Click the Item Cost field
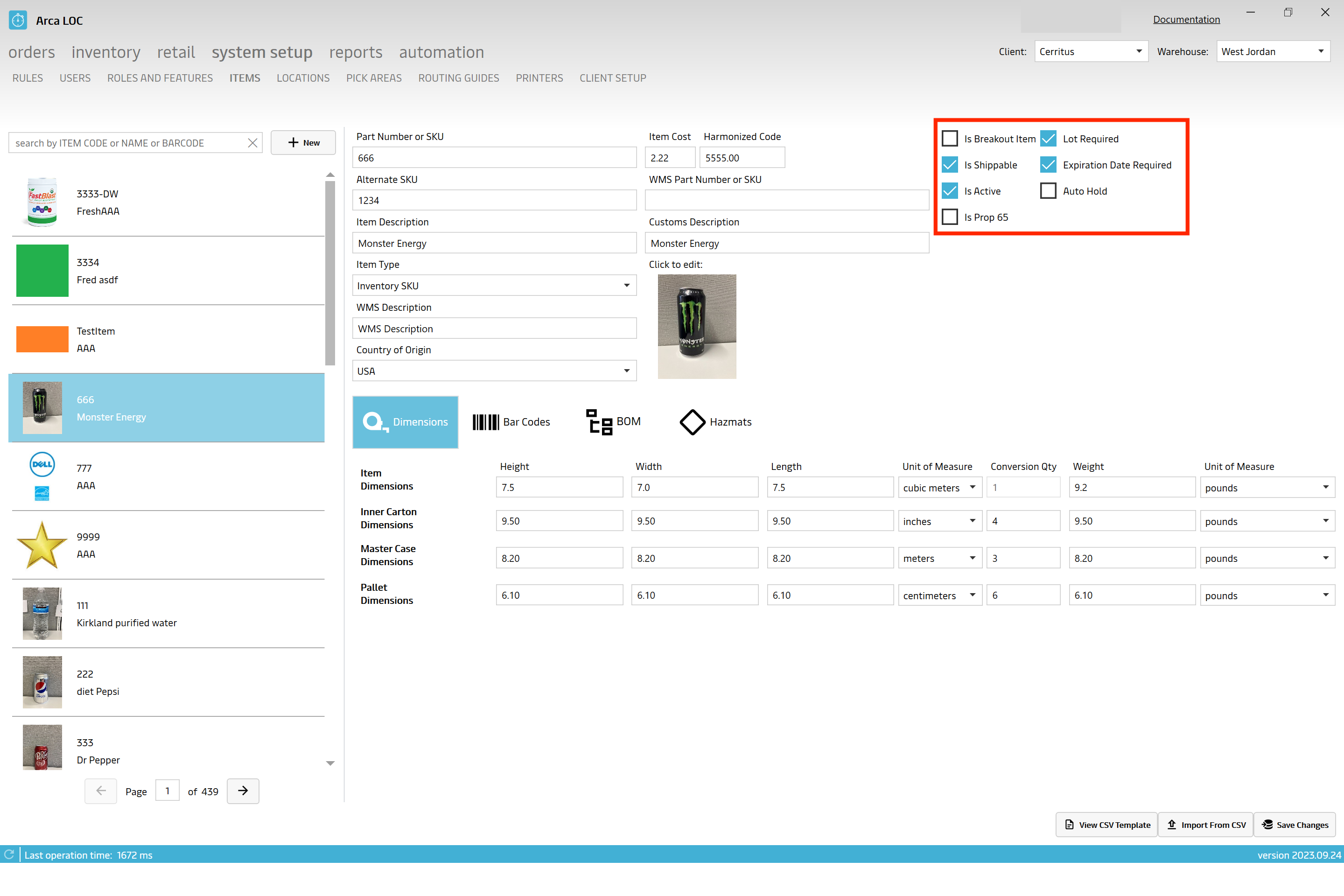 pos(670,158)
